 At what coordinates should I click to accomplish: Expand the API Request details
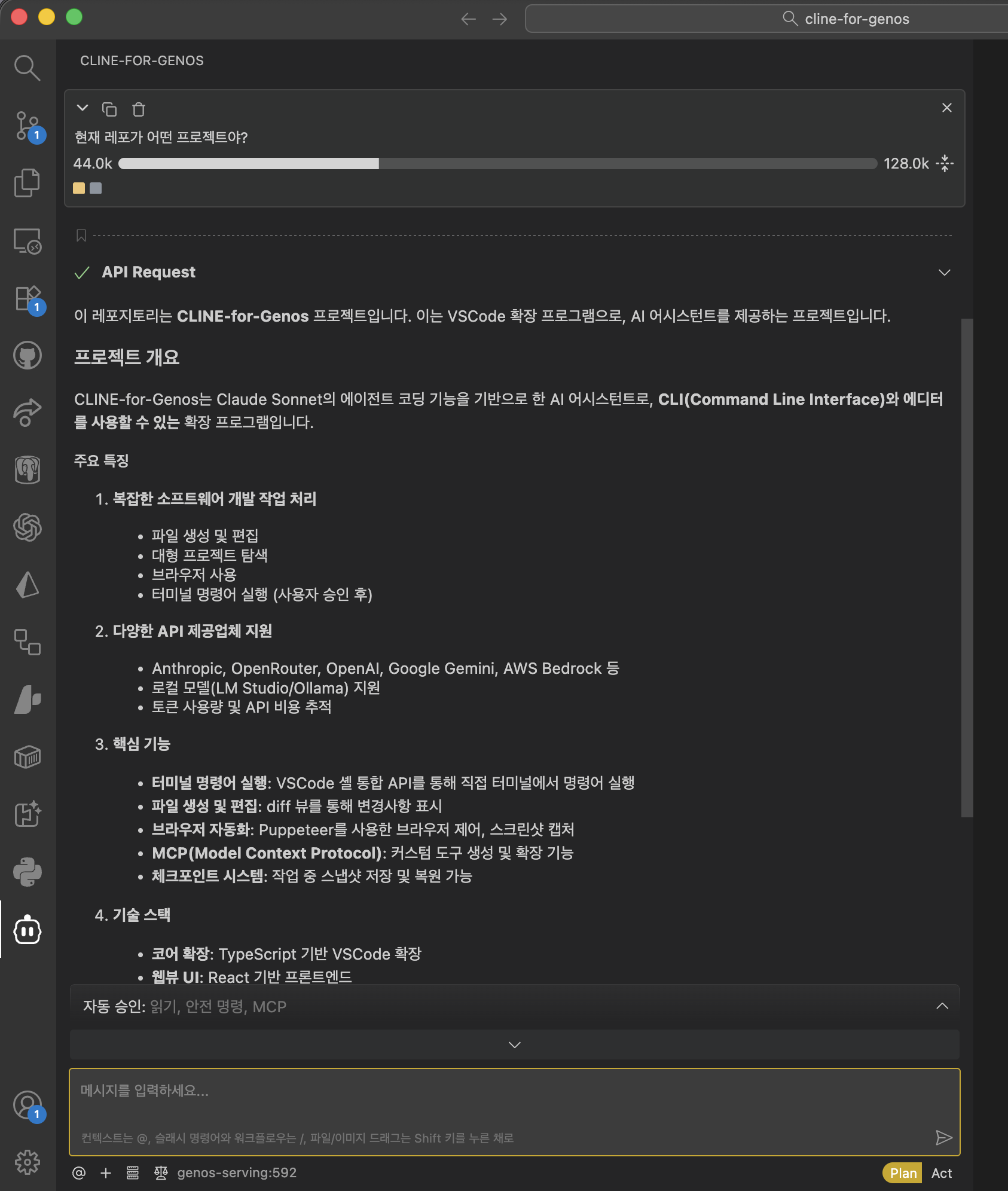point(944,273)
